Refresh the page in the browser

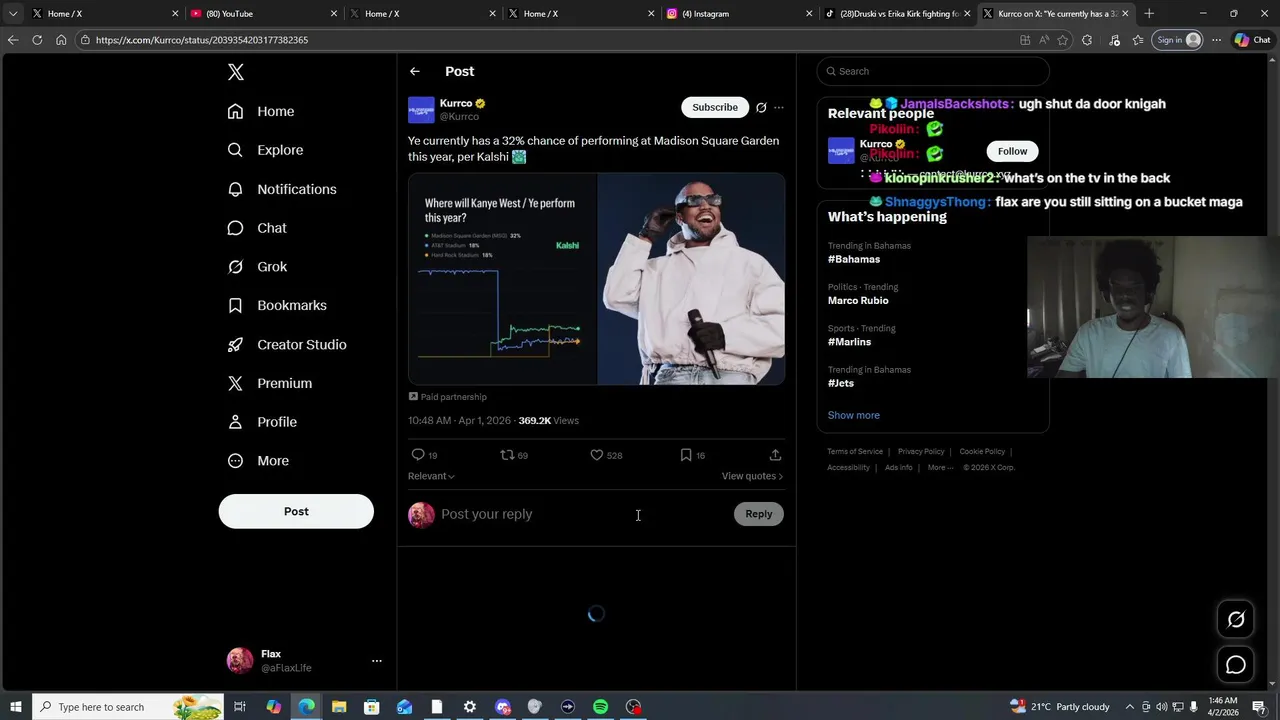coord(37,40)
